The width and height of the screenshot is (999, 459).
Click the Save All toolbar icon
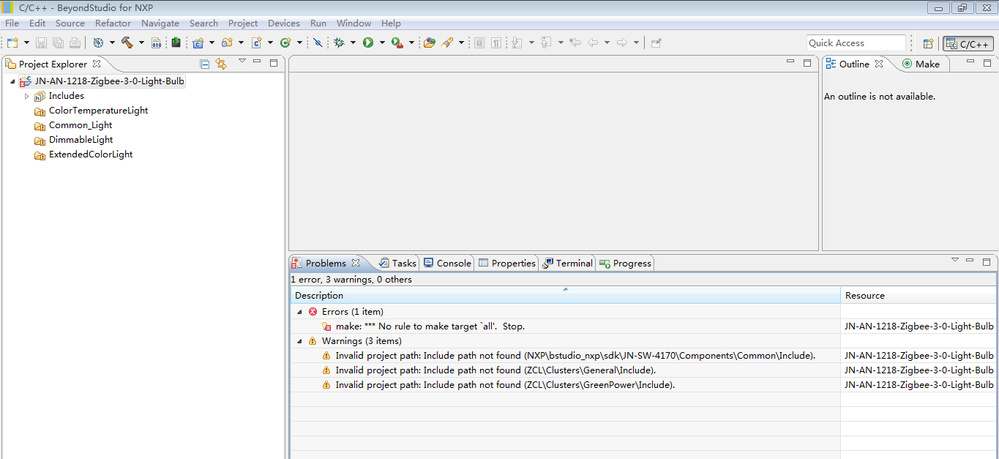58,43
